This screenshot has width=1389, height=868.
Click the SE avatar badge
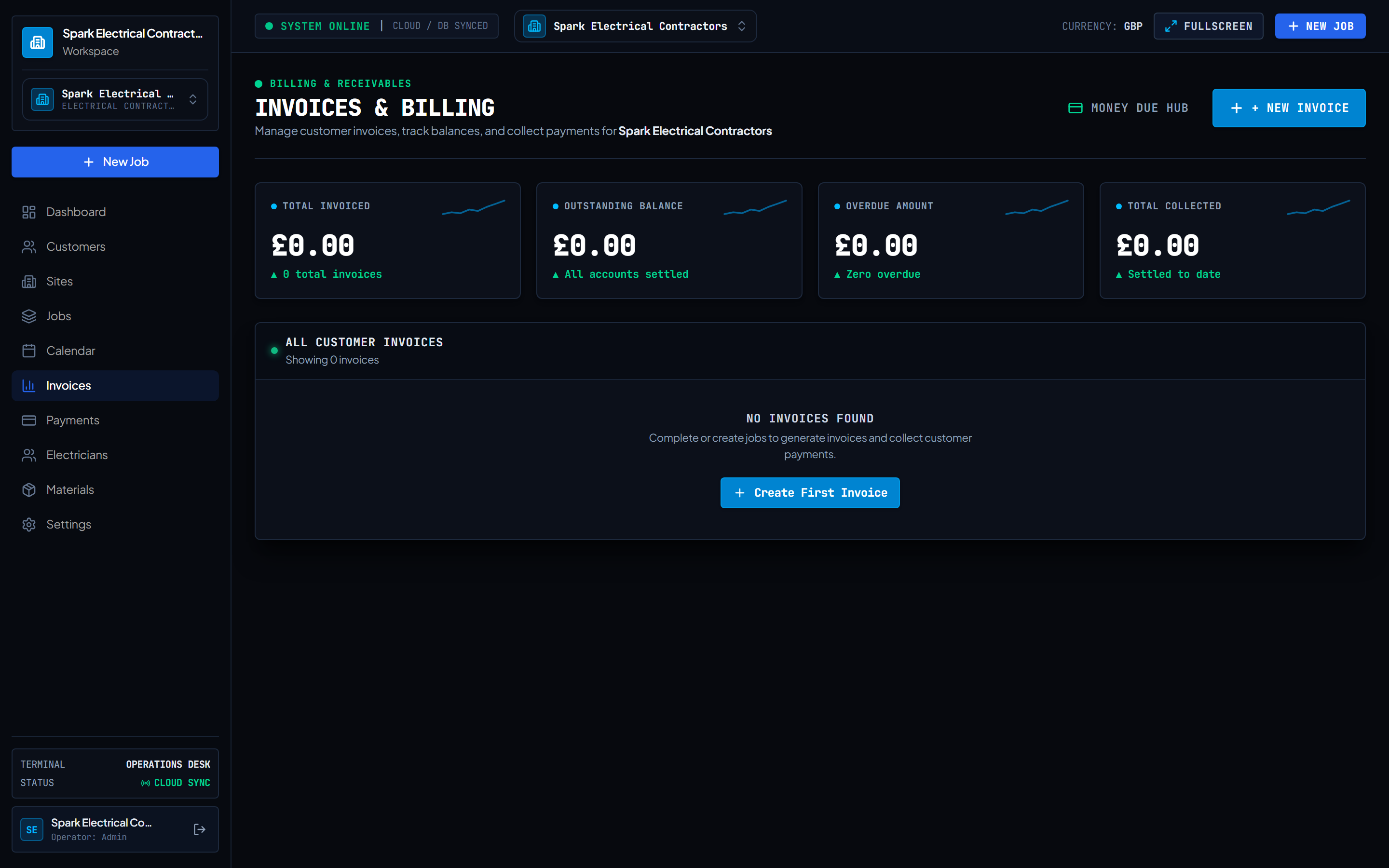click(x=31, y=829)
